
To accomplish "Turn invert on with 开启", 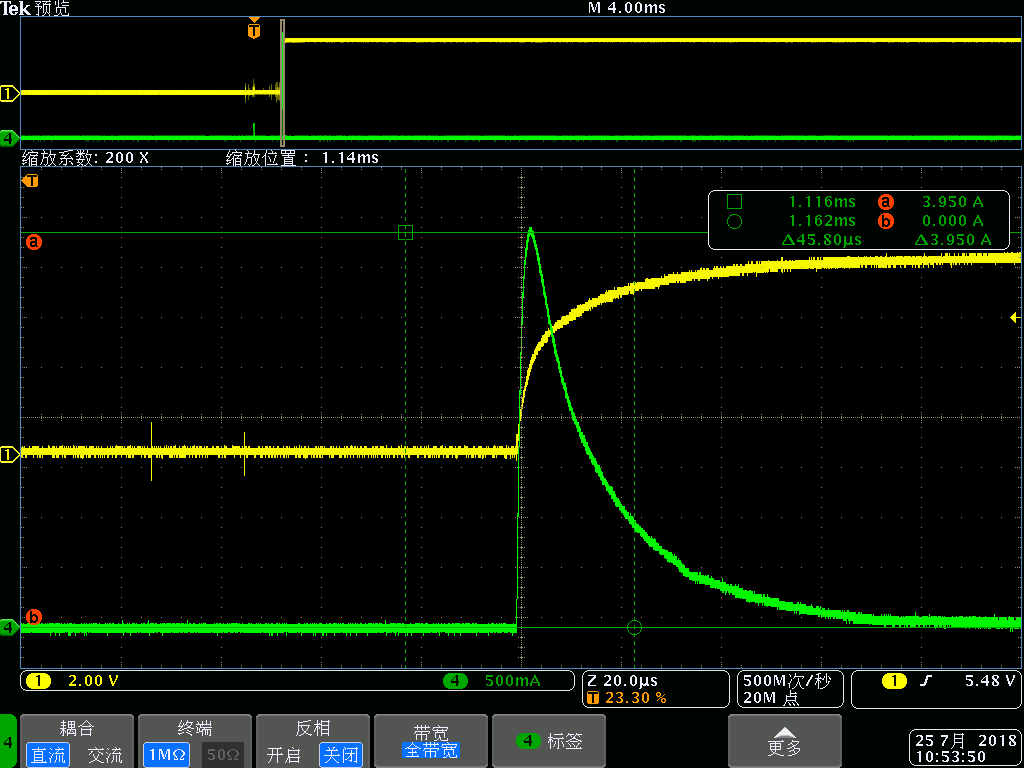I will pos(283,755).
